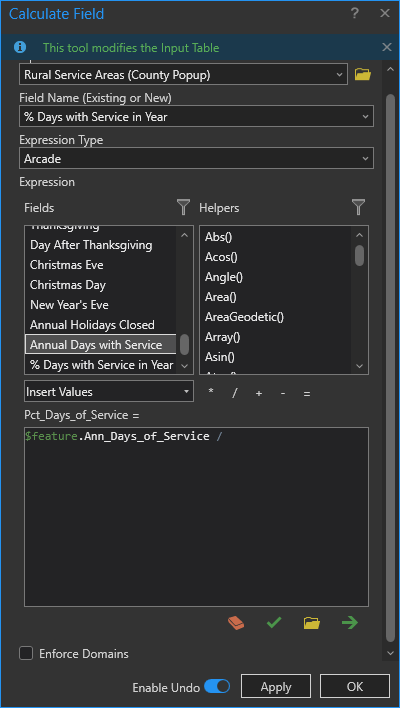Open the Helpers filter funnel icon
The height and width of the screenshot is (708, 400).
point(358,207)
